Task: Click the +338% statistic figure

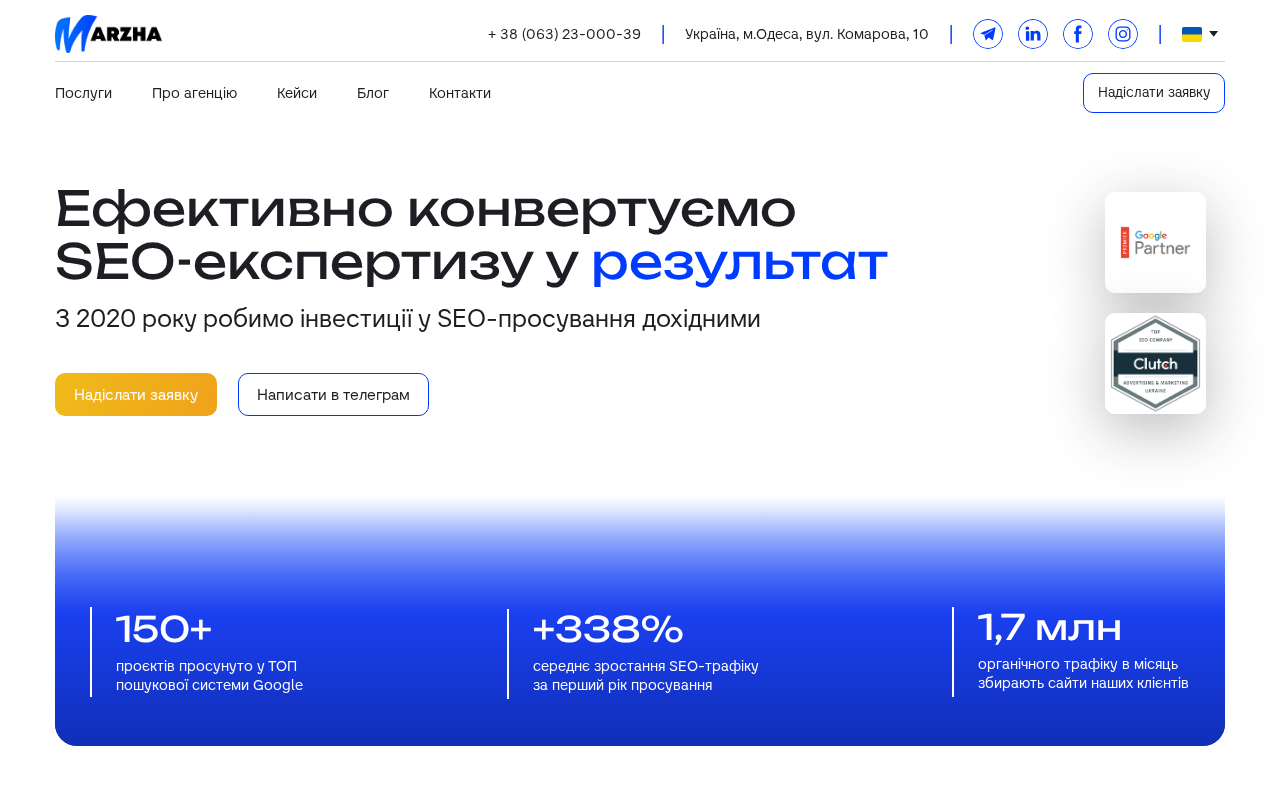Action: [608, 629]
